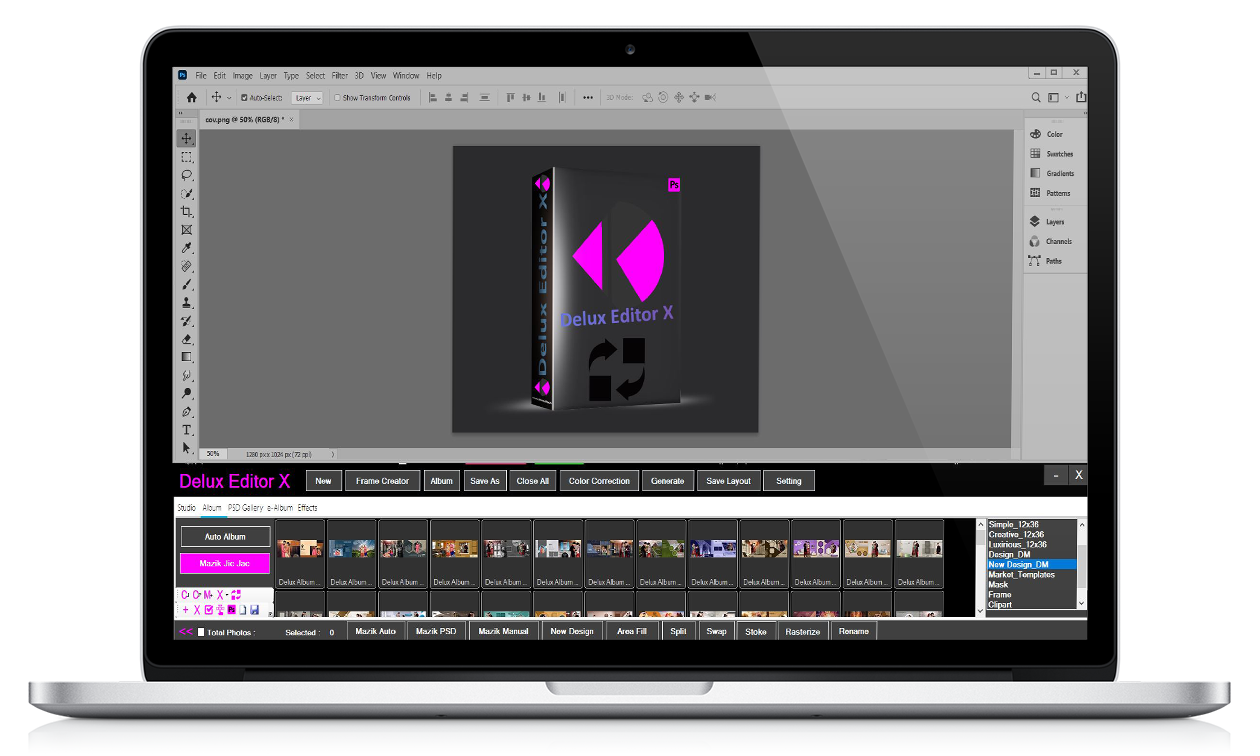Image resolution: width=1260 pixels, height=756 pixels.
Task: Switch to the e-Album tab
Action: pyautogui.click(x=280, y=508)
